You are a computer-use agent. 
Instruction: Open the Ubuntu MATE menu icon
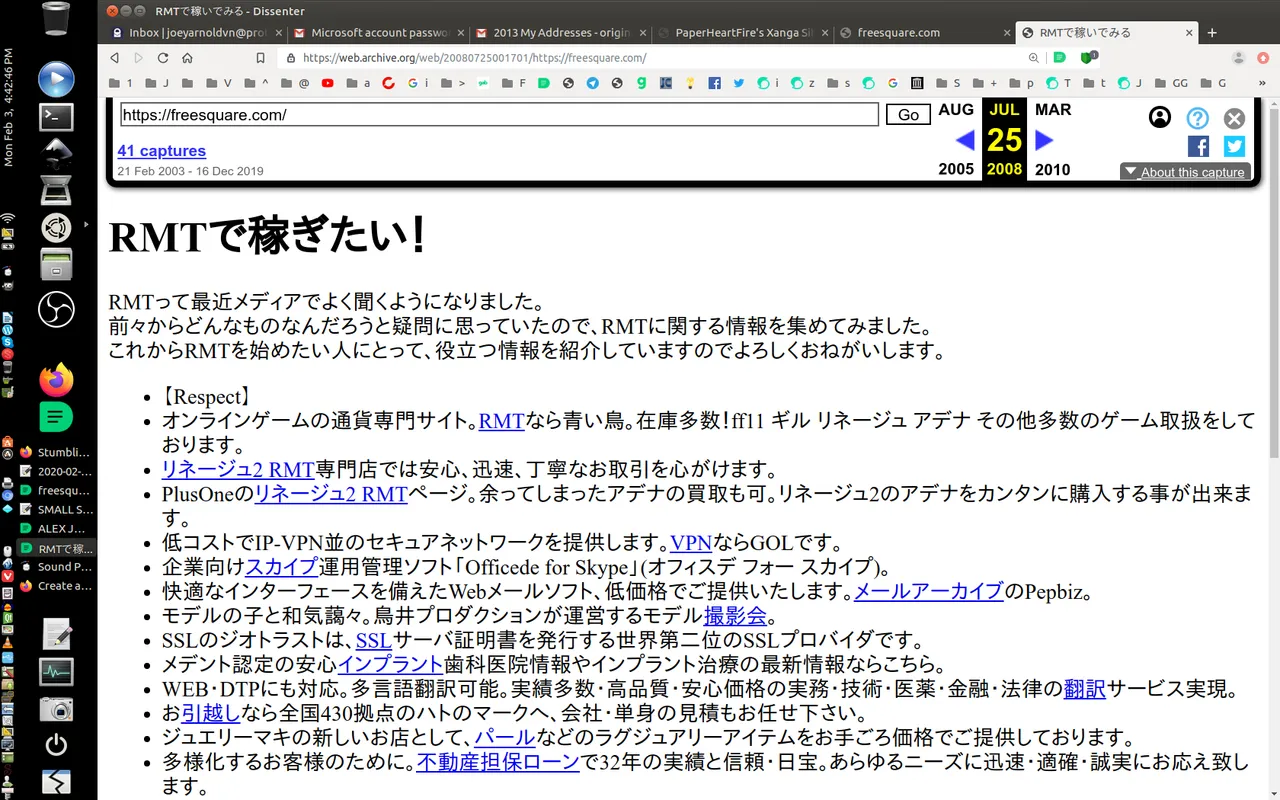click(56, 227)
